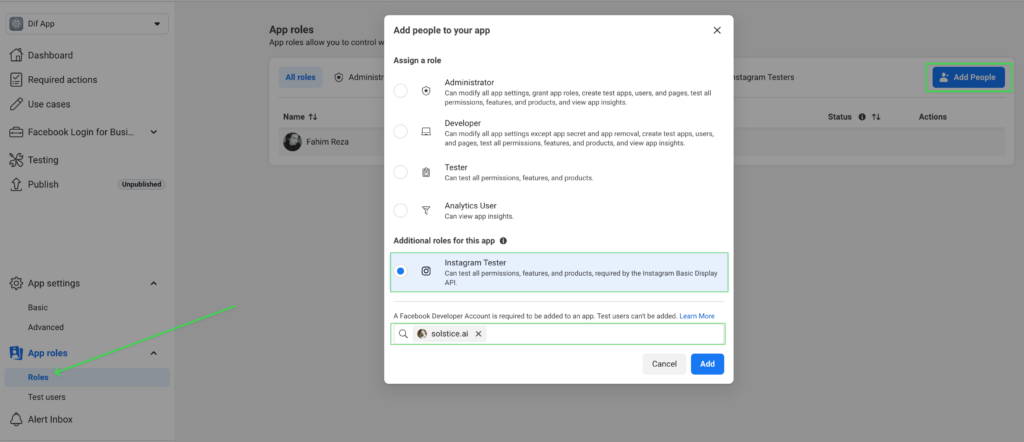Click the Developer laptop icon

(426, 132)
